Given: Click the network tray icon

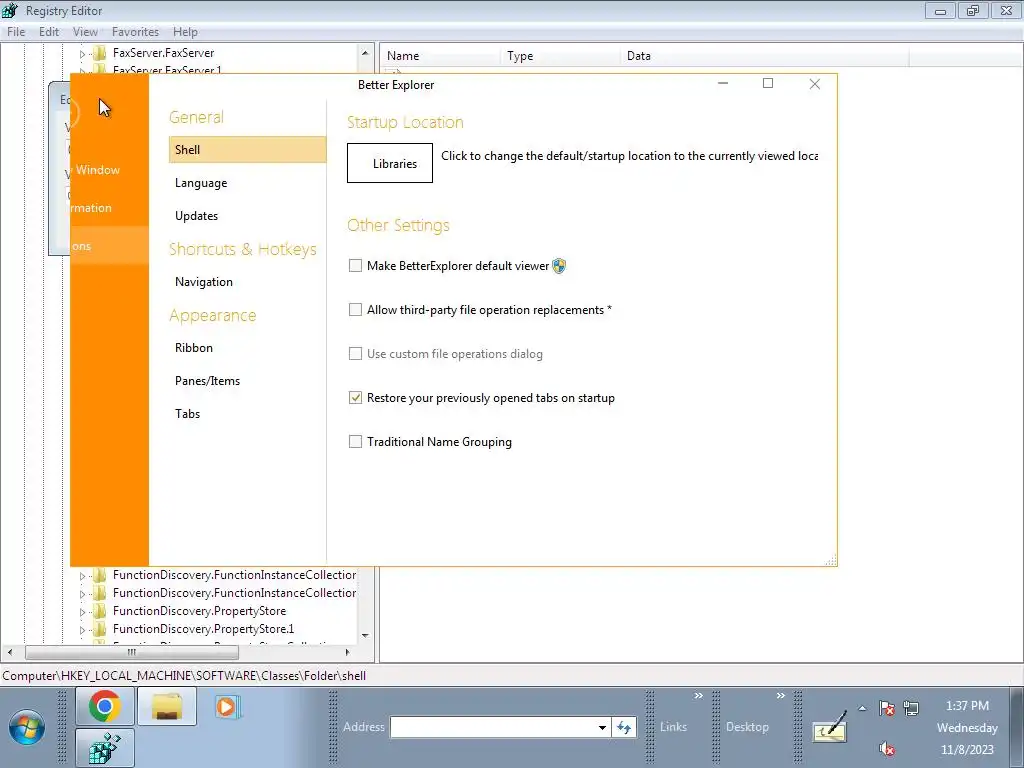Looking at the screenshot, I should pyautogui.click(x=911, y=708).
